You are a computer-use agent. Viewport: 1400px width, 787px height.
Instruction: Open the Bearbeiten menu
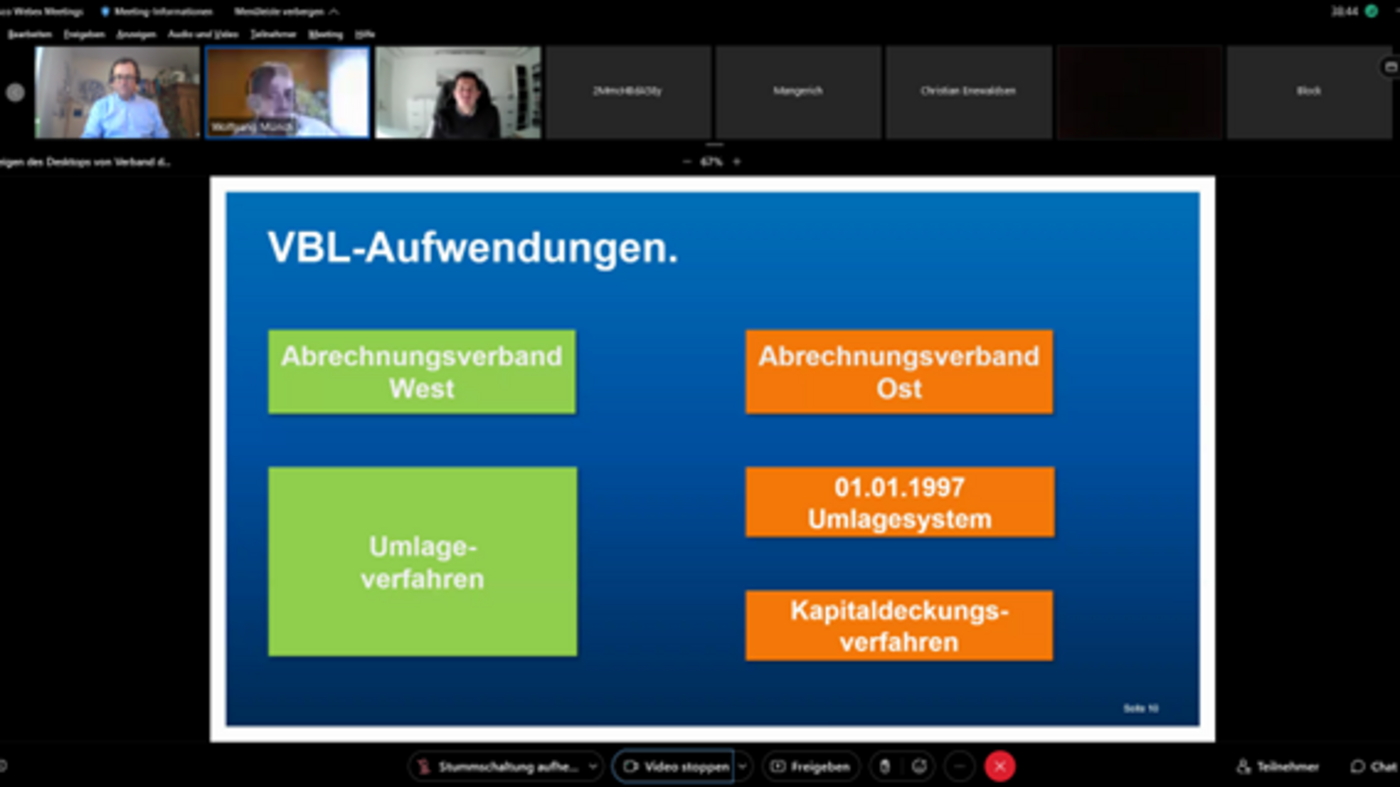[29, 34]
